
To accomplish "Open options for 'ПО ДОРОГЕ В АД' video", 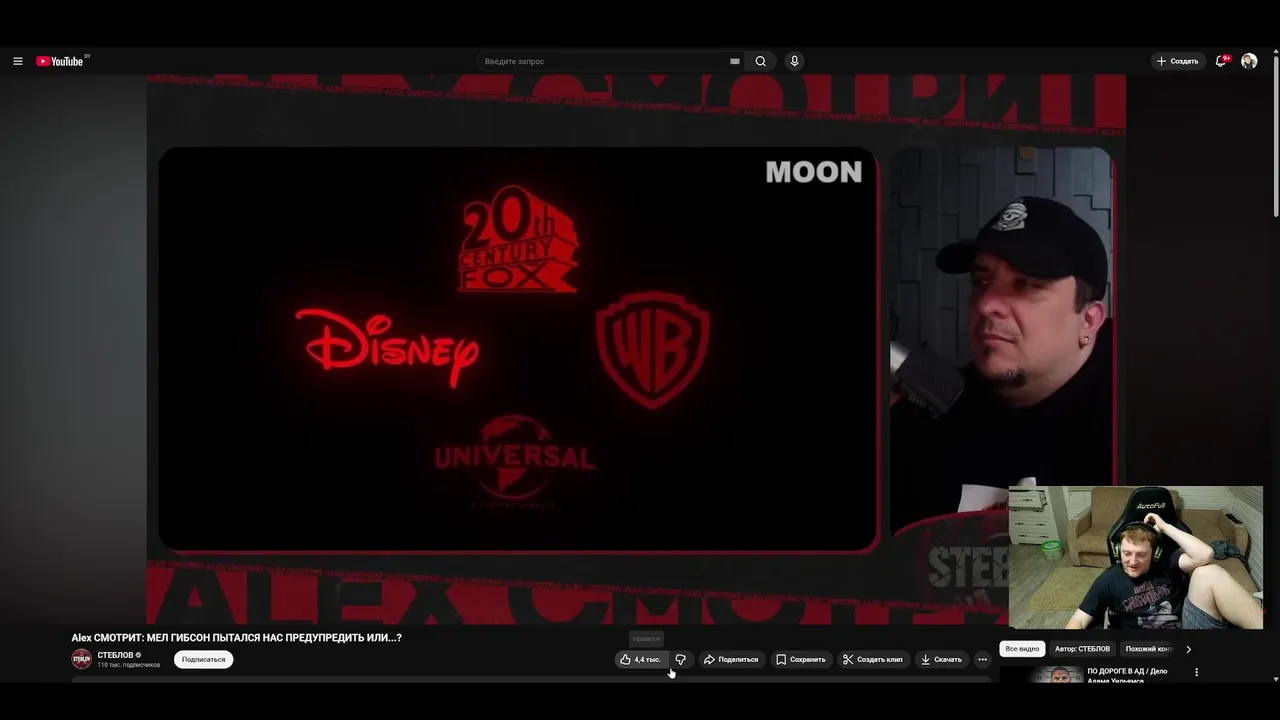I will [1196, 672].
